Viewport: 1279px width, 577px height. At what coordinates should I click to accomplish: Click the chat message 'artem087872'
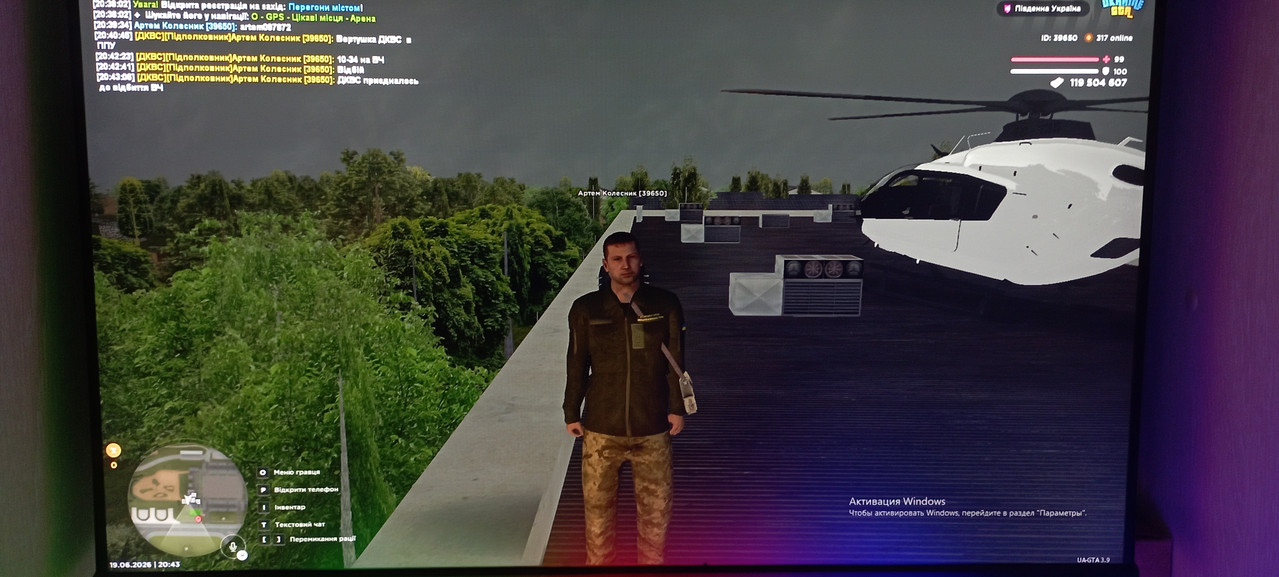(x=266, y=27)
